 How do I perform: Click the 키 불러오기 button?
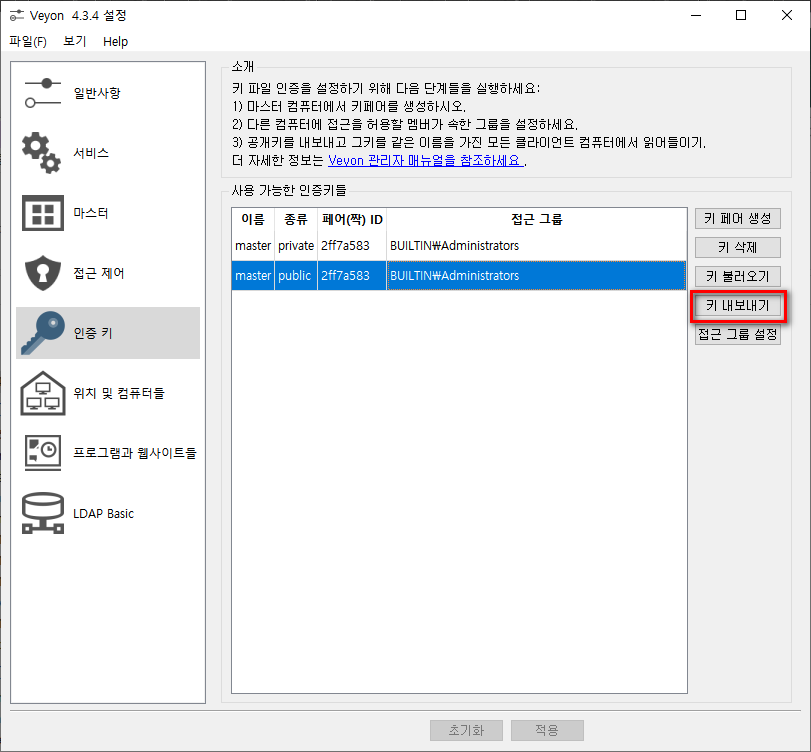[738, 276]
